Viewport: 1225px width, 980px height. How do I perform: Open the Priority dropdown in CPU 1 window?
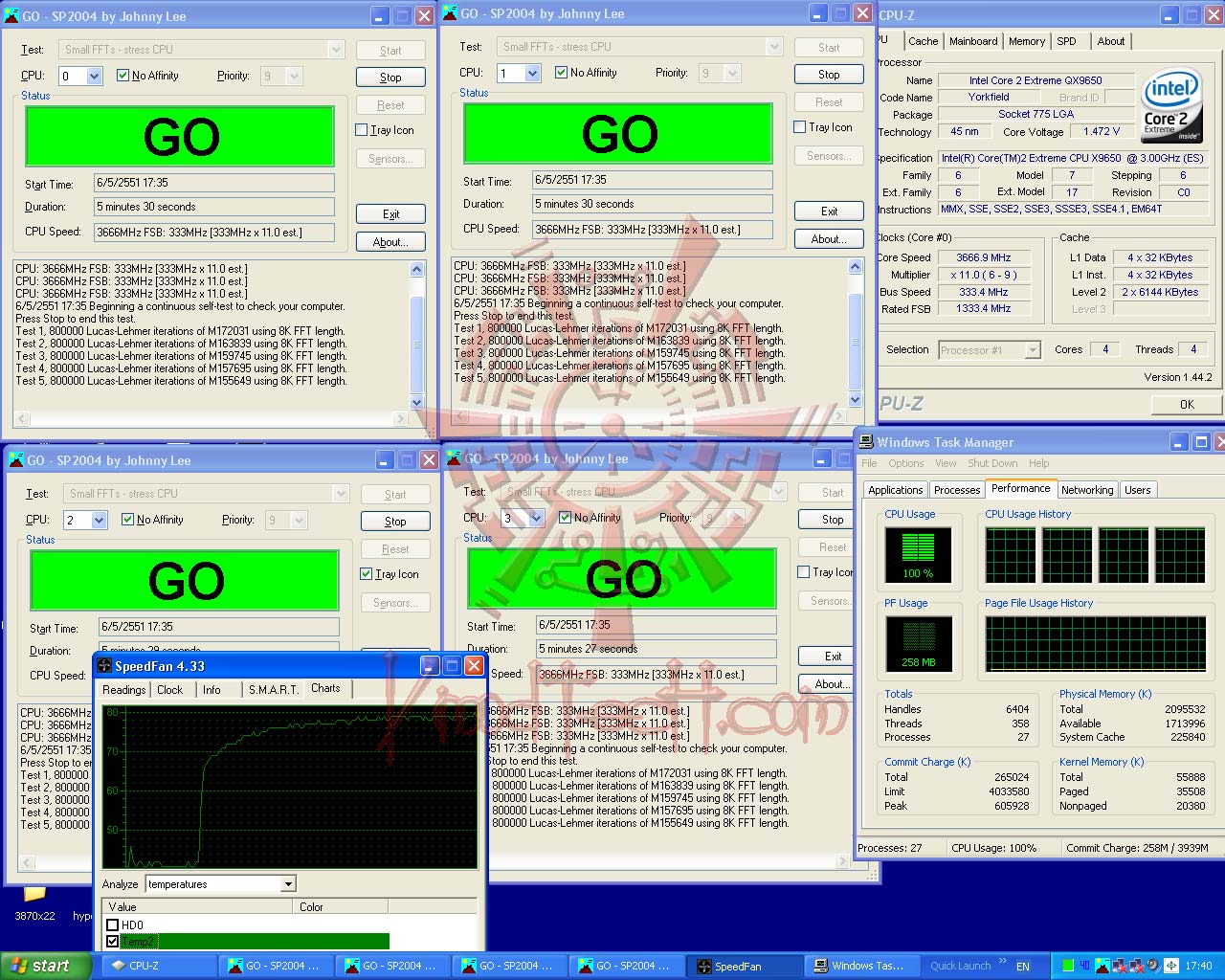pyautogui.click(x=733, y=73)
